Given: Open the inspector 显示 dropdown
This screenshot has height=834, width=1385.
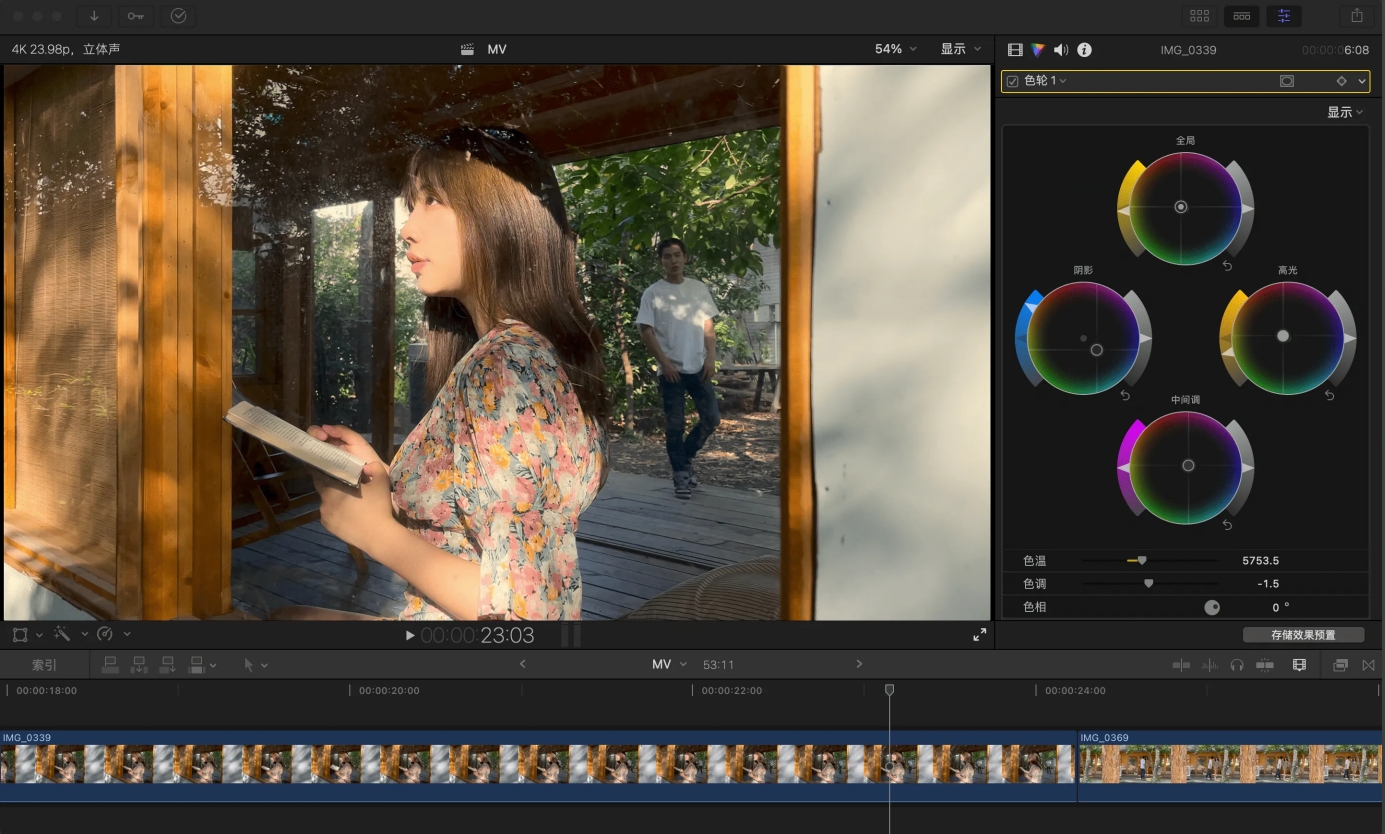Looking at the screenshot, I should [x=1345, y=112].
